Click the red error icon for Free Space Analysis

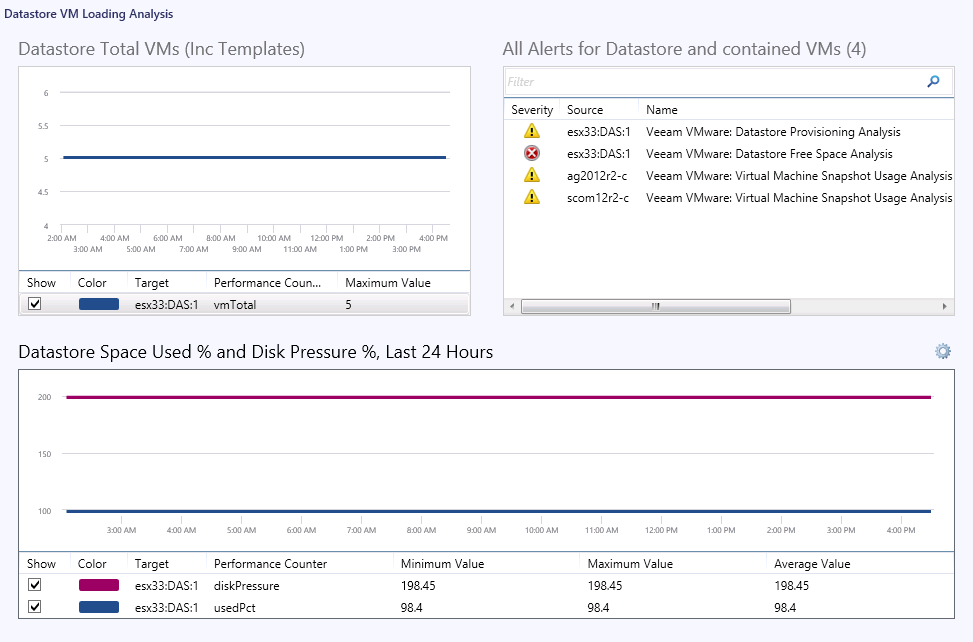[x=531, y=153]
